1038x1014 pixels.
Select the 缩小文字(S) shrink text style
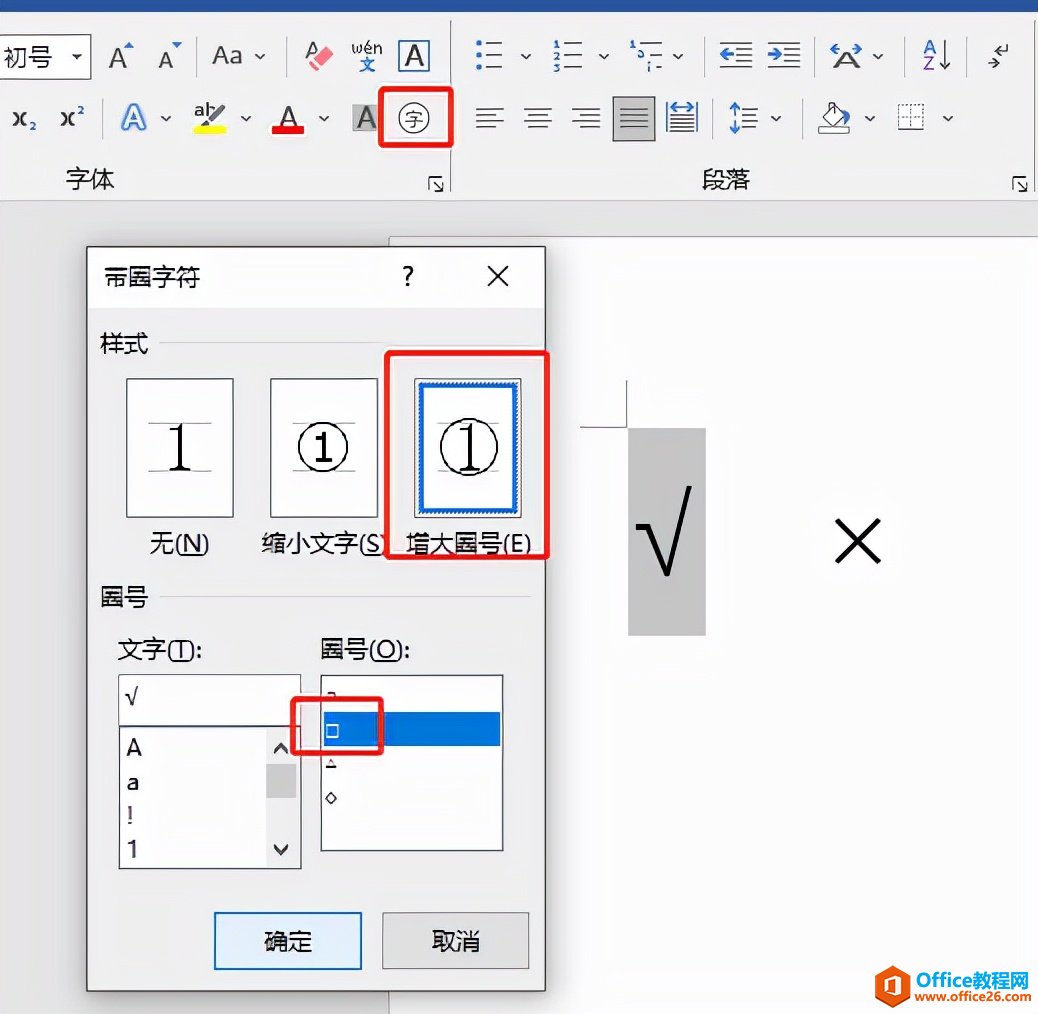tap(322, 448)
